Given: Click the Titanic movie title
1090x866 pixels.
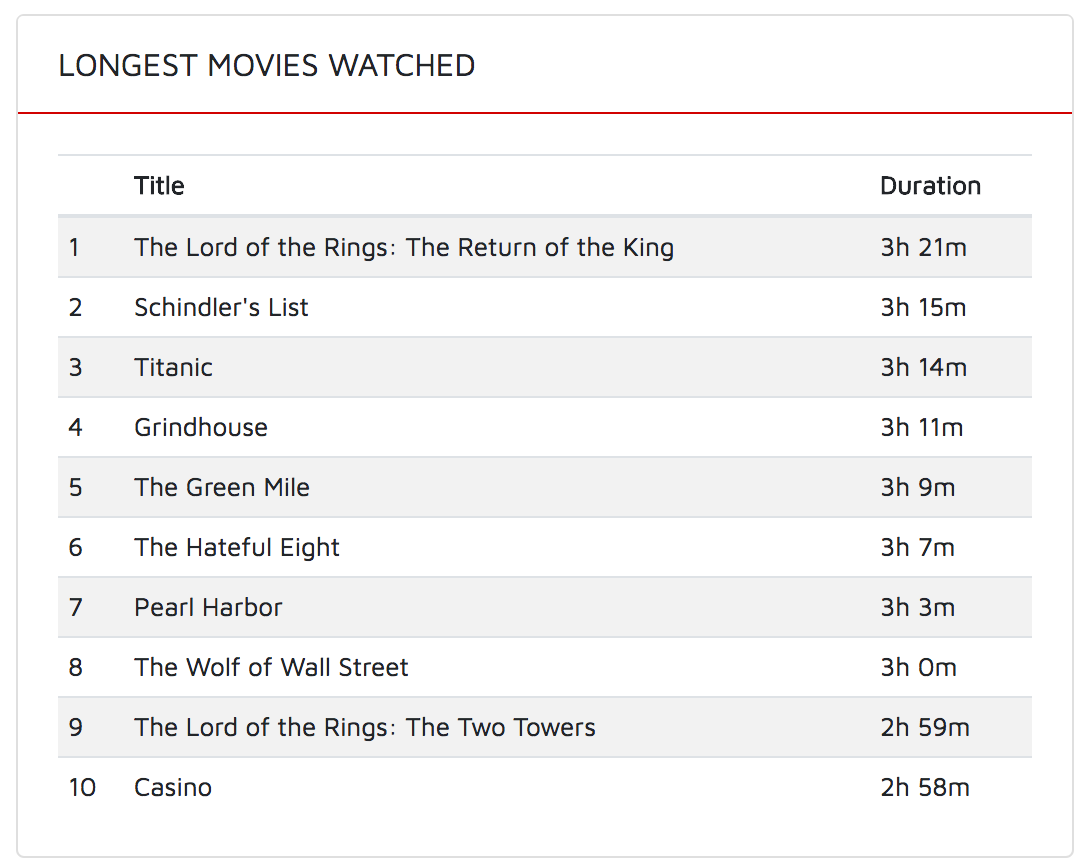Looking at the screenshot, I should tap(173, 367).
